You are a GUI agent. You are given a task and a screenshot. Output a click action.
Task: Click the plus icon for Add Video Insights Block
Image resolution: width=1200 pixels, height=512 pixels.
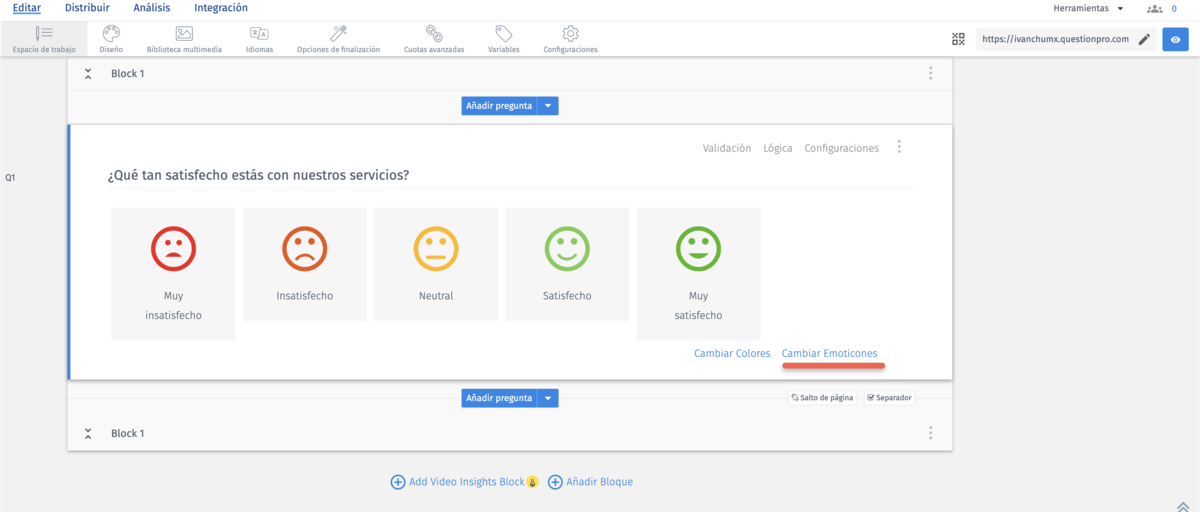pyautogui.click(x=398, y=482)
